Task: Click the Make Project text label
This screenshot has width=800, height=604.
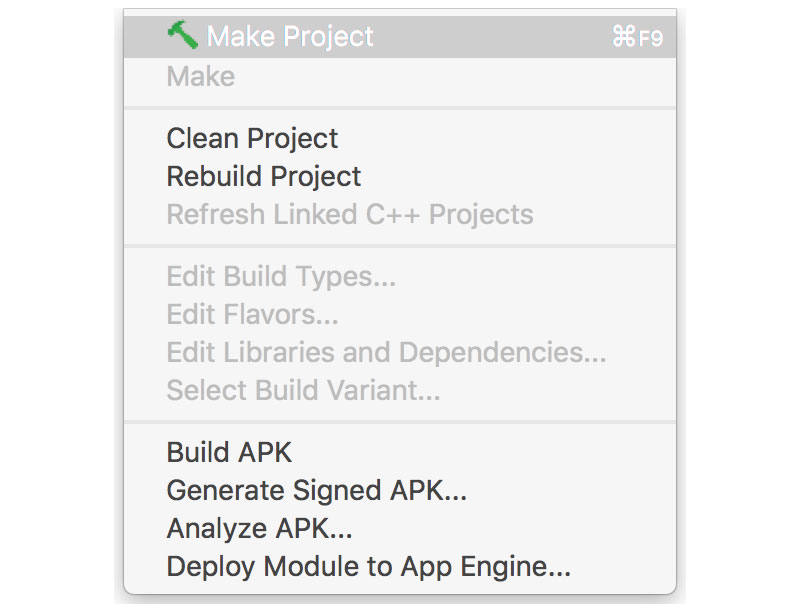Action: (290, 36)
